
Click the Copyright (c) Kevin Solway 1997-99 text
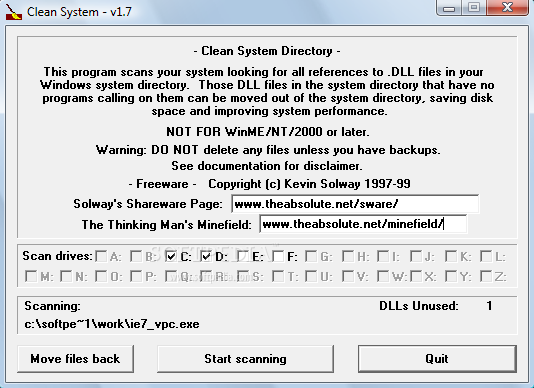point(309,184)
